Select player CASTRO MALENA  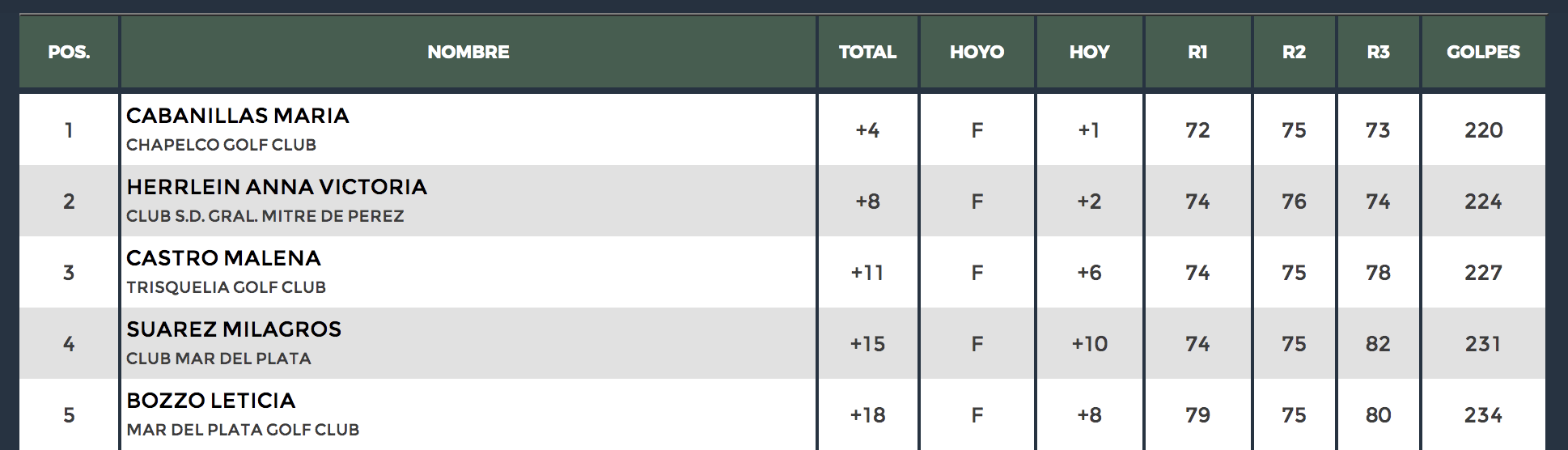(223, 258)
